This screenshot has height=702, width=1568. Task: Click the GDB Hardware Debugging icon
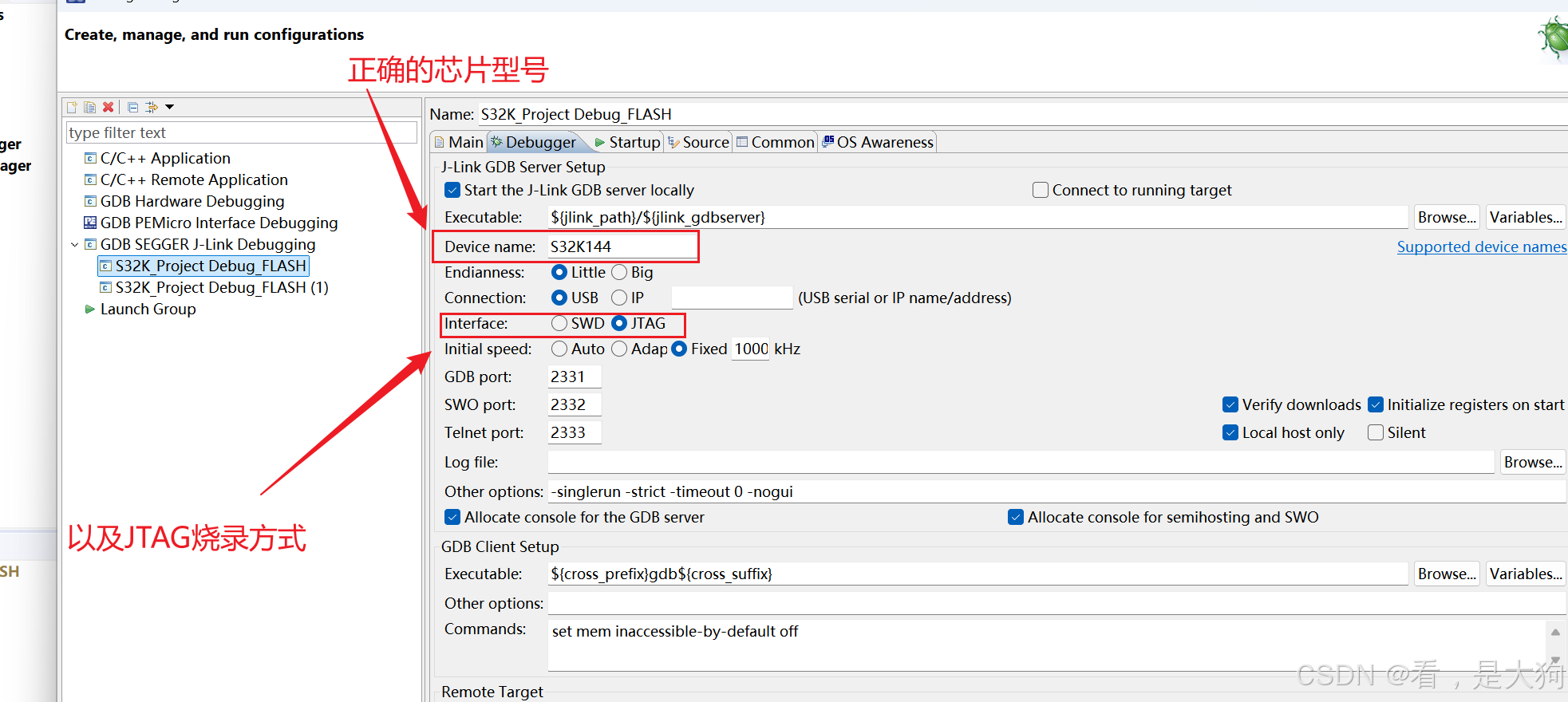point(90,201)
